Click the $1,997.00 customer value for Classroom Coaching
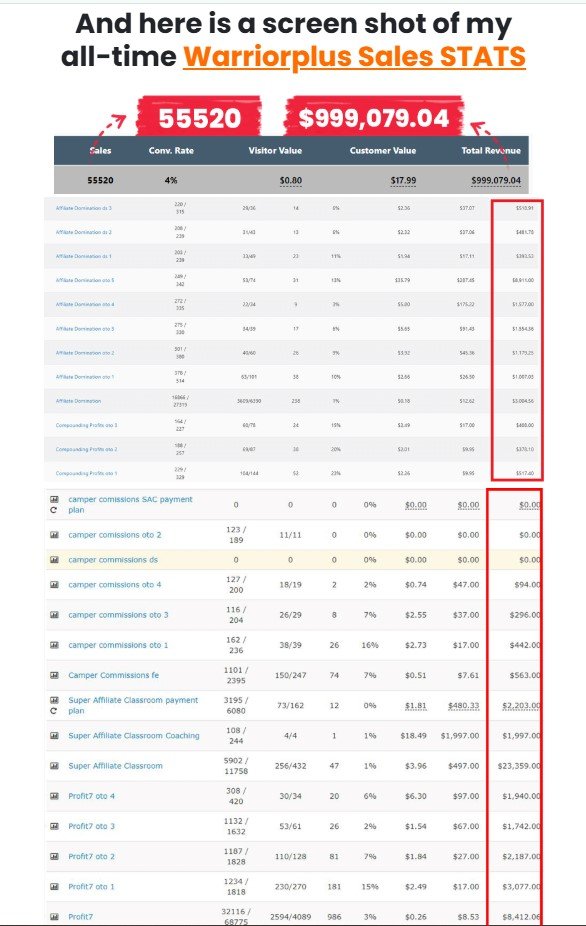The image size is (586, 926). [x=460, y=736]
